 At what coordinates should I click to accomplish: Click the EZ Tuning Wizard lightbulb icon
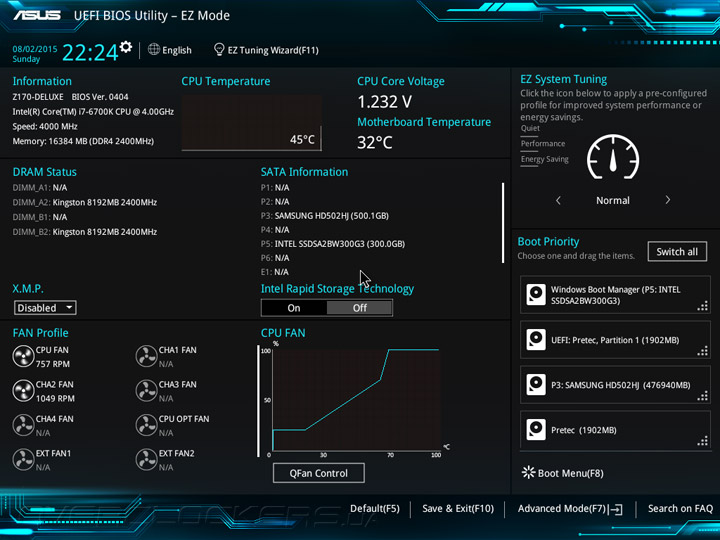[x=219, y=50]
